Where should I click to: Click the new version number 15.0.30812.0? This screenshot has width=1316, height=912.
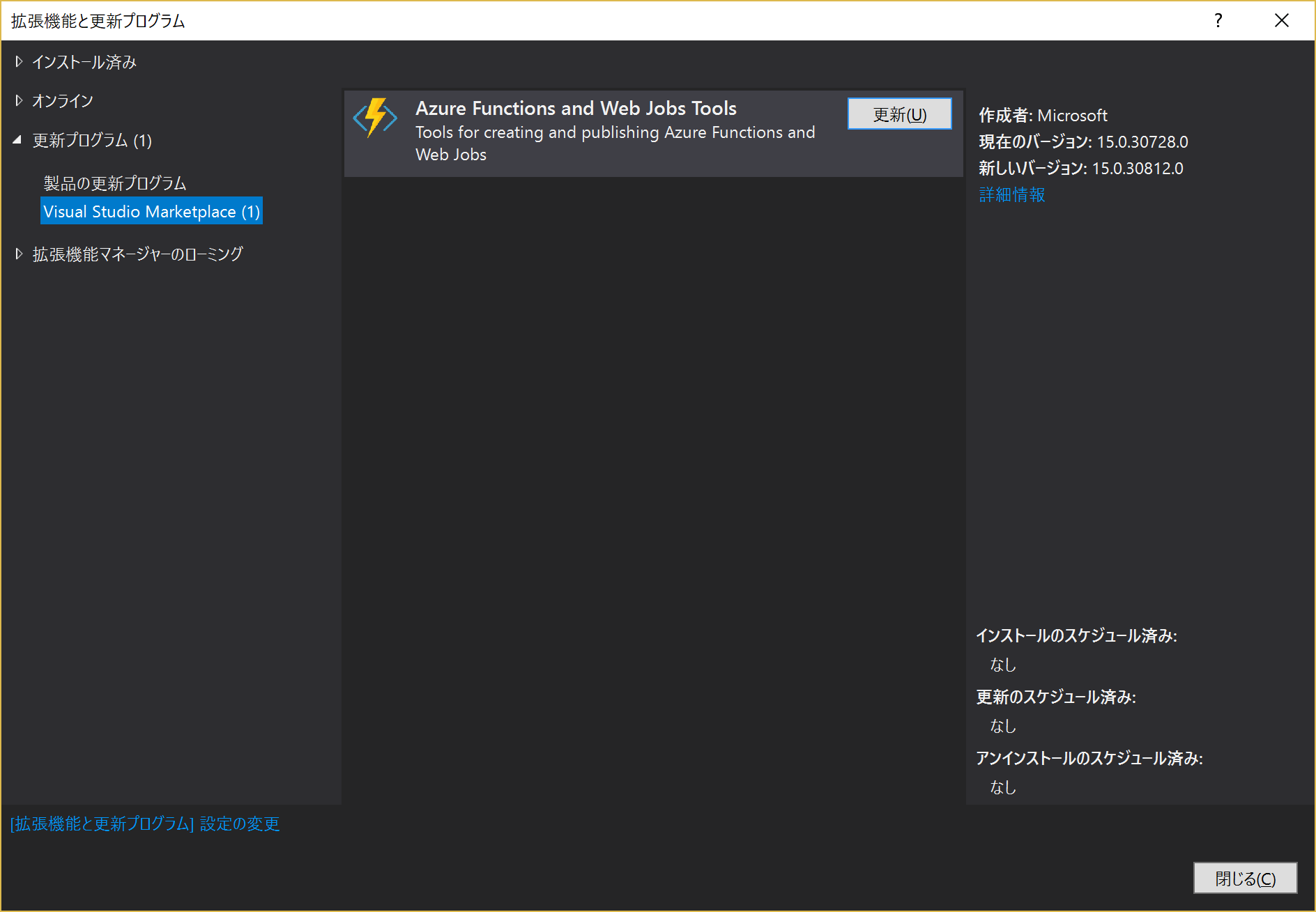(x=1137, y=168)
